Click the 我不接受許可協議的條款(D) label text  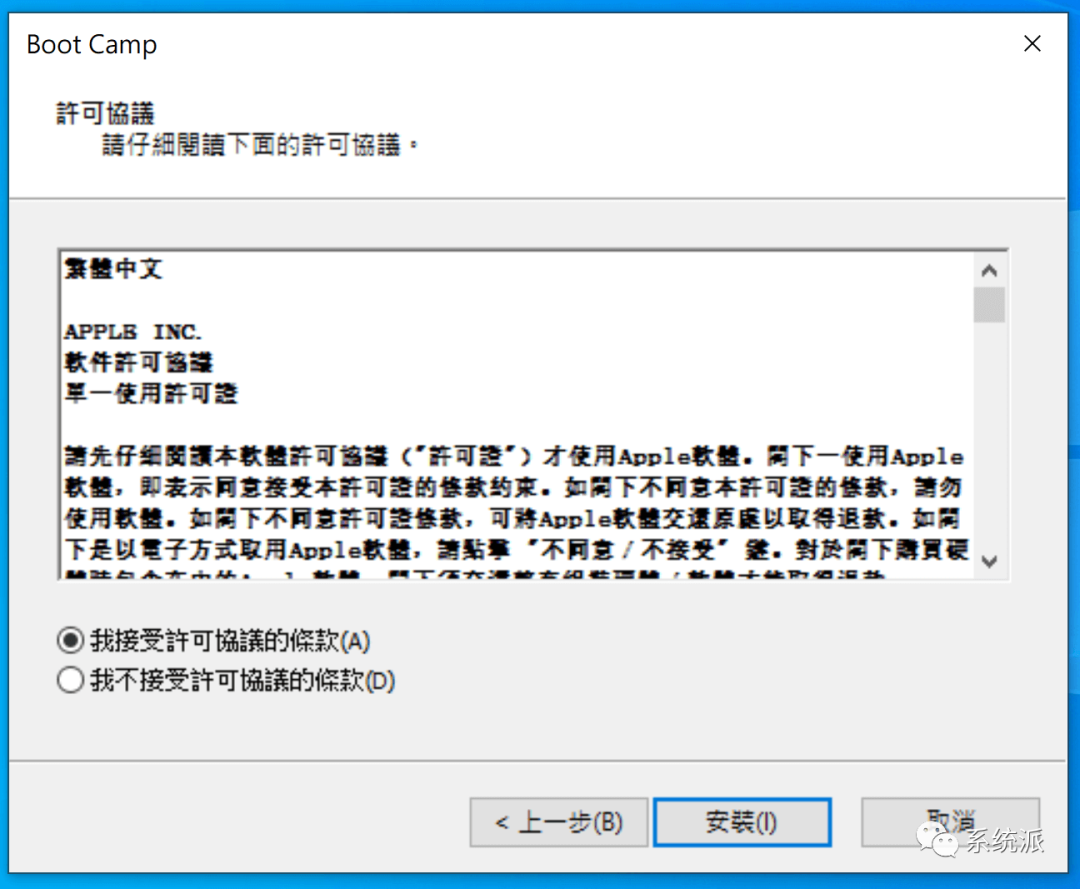[x=242, y=681]
